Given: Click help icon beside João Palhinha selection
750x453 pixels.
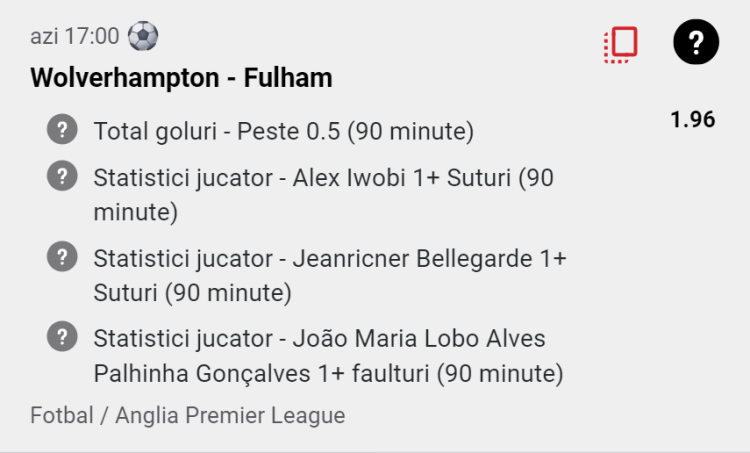Looking at the screenshot, I should pyautogui.click(x=62, y=336).
